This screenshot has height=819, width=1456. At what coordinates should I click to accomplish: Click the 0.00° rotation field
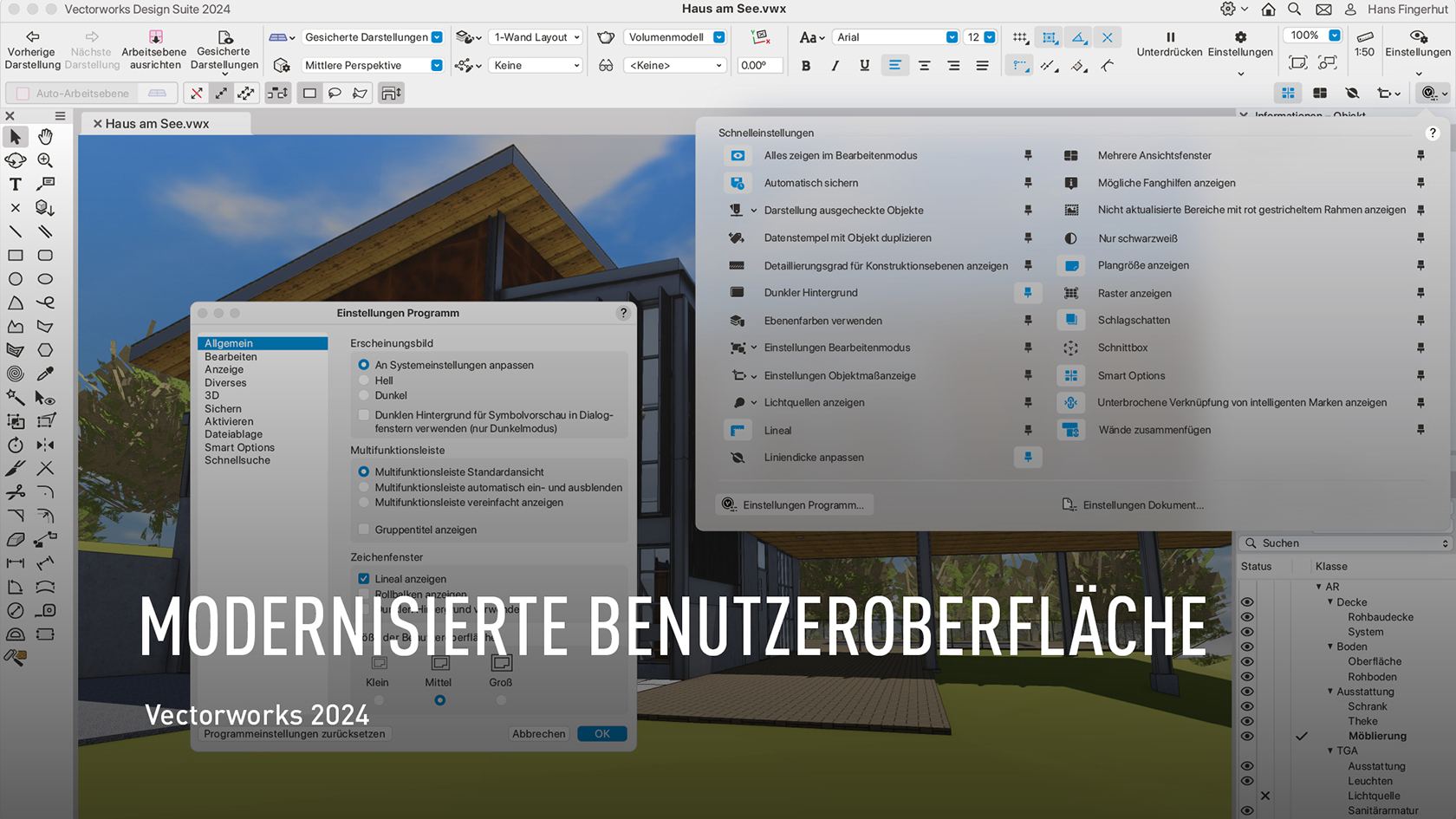[x=760, y=65]
